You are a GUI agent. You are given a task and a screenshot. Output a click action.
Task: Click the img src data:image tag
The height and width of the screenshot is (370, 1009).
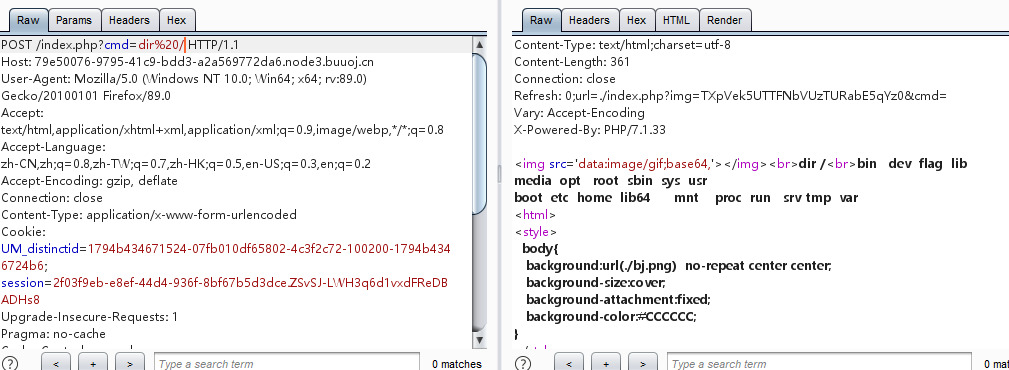[619, 163]
